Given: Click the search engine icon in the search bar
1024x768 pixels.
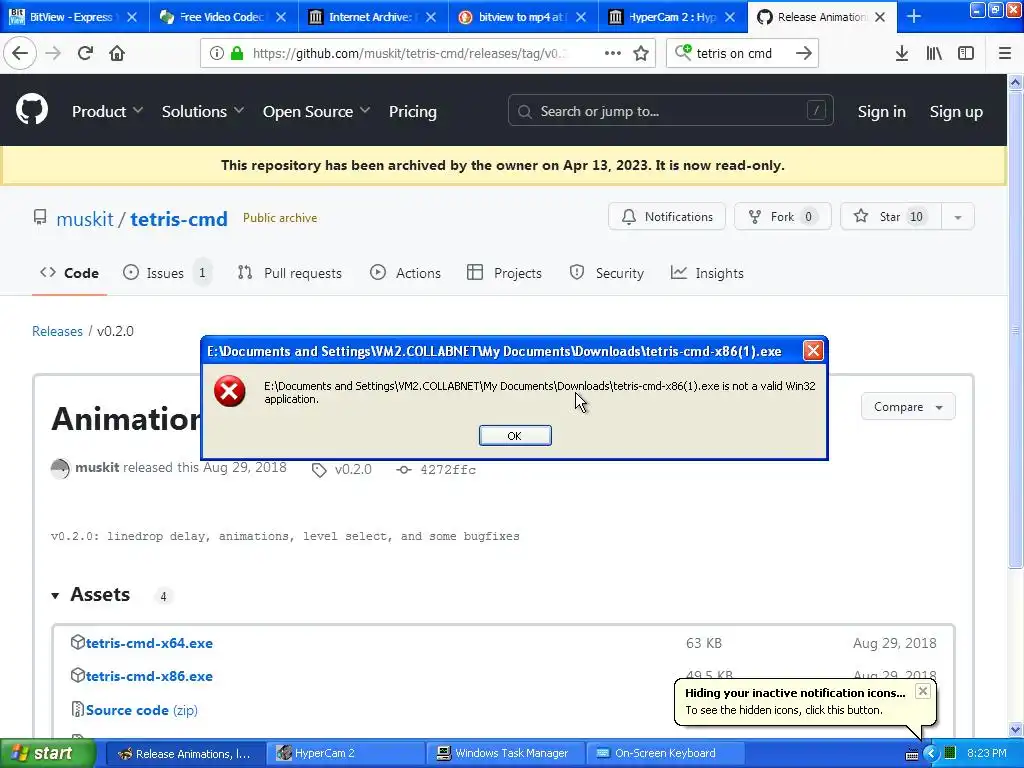Looking at the screenshot, I should pos(683,52).
